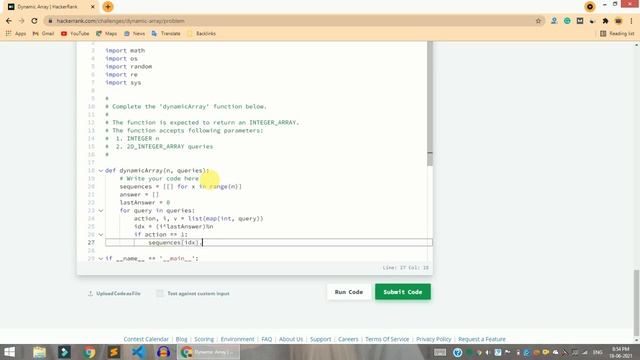Open the Apps bookmark shortcut
Image resolution: width=640 pixels, height=360 pixels.
click(16, 33)
